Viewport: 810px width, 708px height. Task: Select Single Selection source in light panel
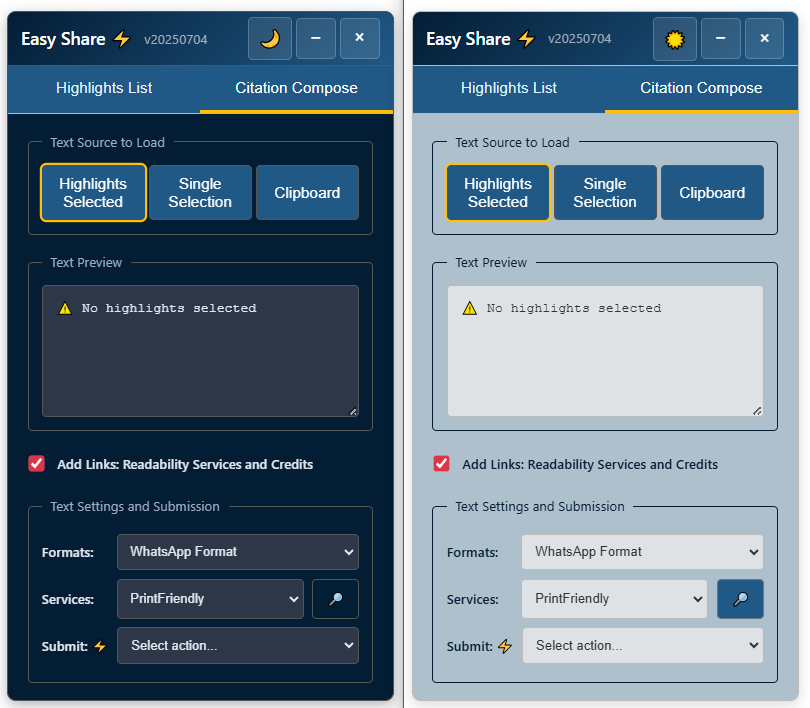605,193
